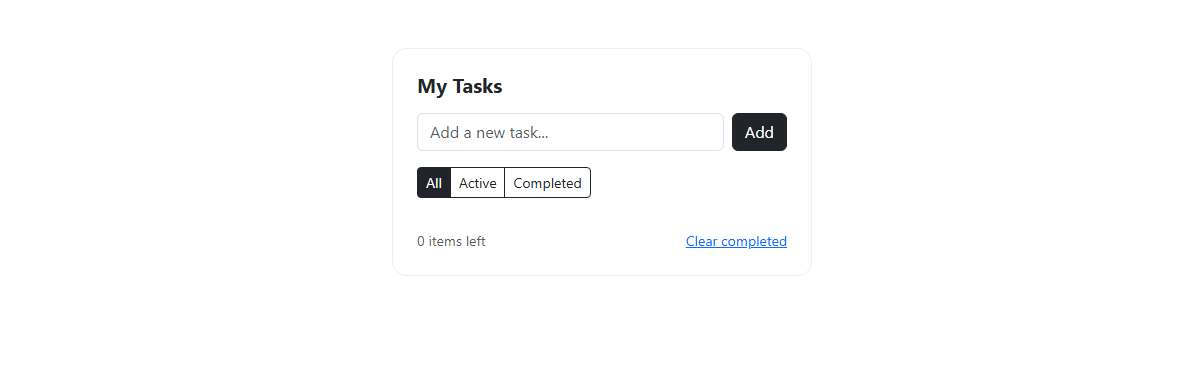The height and width of the screenshot is (388, 1204).
Task: Switch to the Active filter
Action: 478,183
